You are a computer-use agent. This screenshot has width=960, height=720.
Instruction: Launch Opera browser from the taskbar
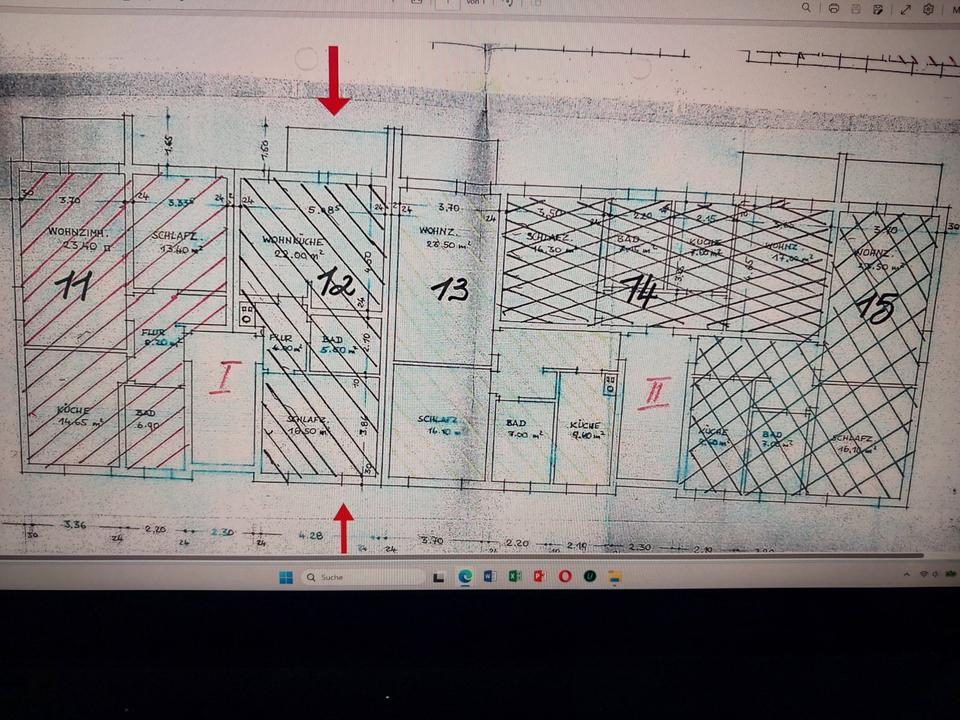click(x=565, y=577)
